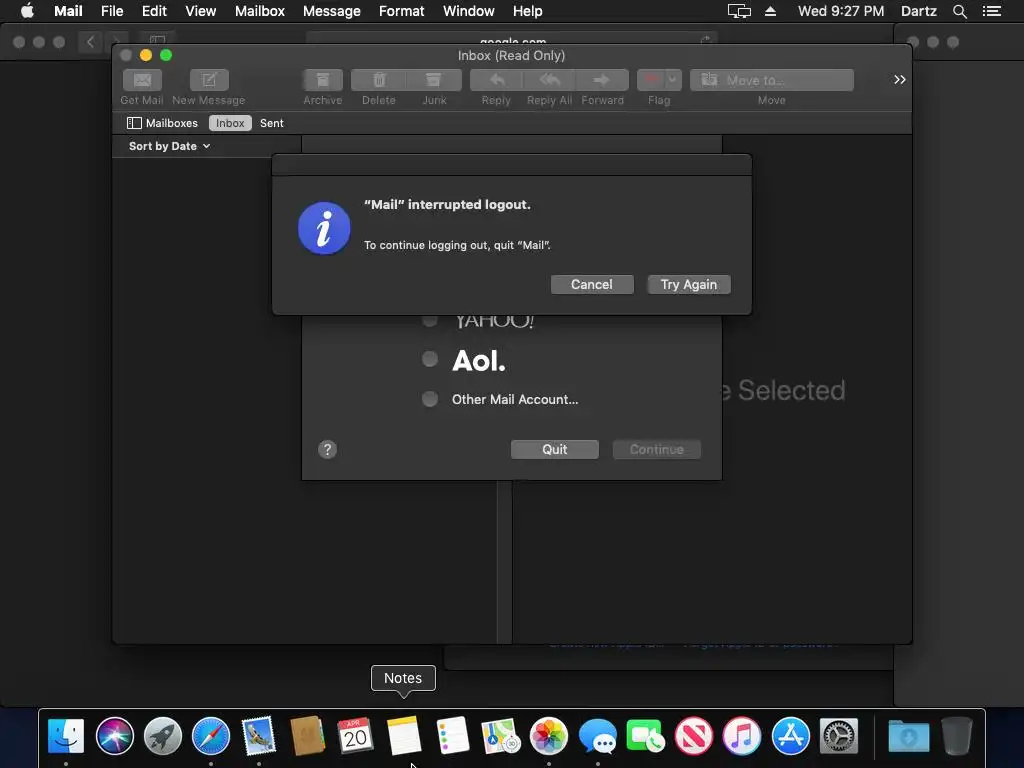Screen dimensions: 1024x768
Task: Select the Aol. account radio button
Action: point(430,359)
